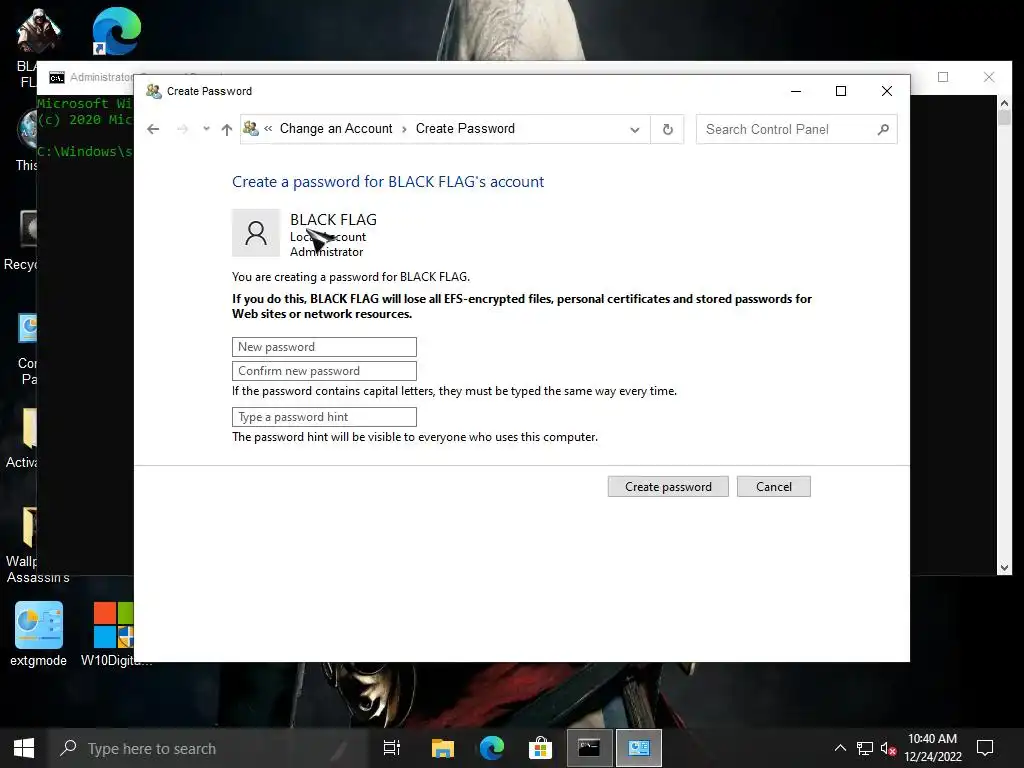Click Command Prompt window title icon

pyautogui.click(x=57, y=78)
